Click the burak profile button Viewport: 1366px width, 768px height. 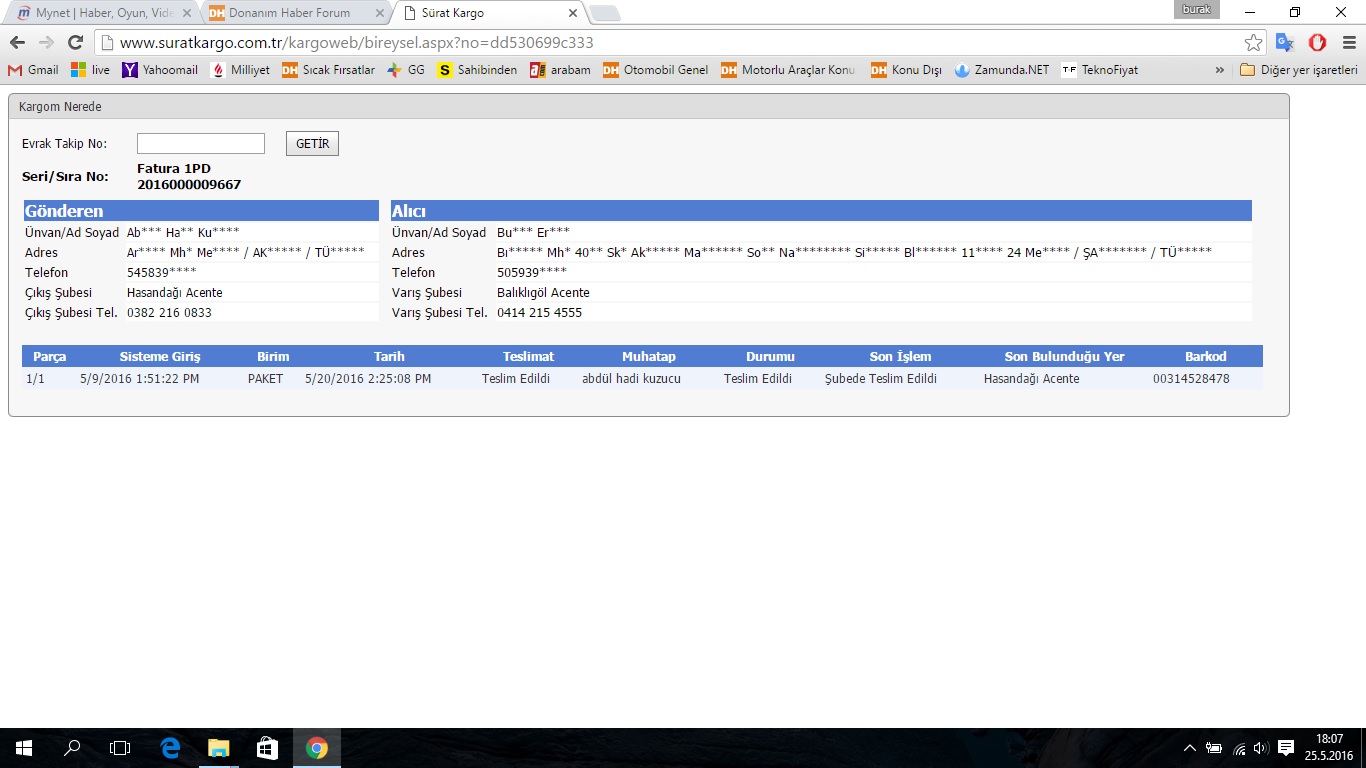tap(1197, 10)
